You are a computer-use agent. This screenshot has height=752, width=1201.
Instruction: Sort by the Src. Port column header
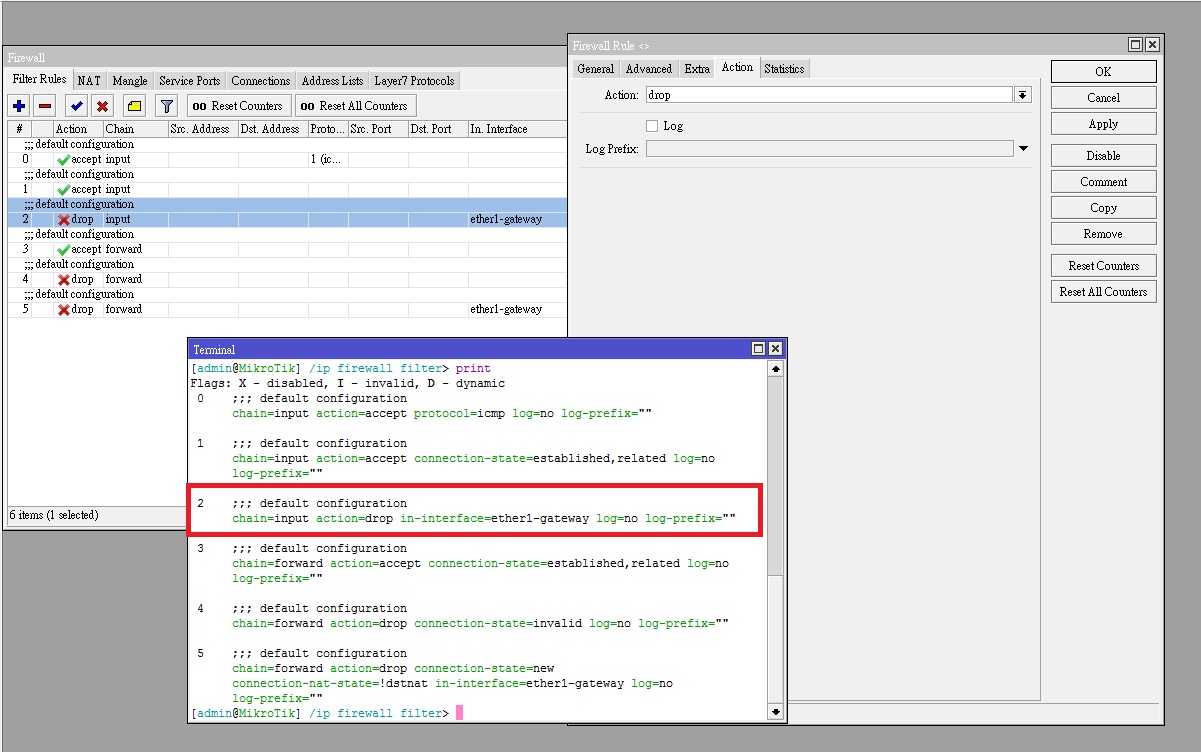point(377,129)
